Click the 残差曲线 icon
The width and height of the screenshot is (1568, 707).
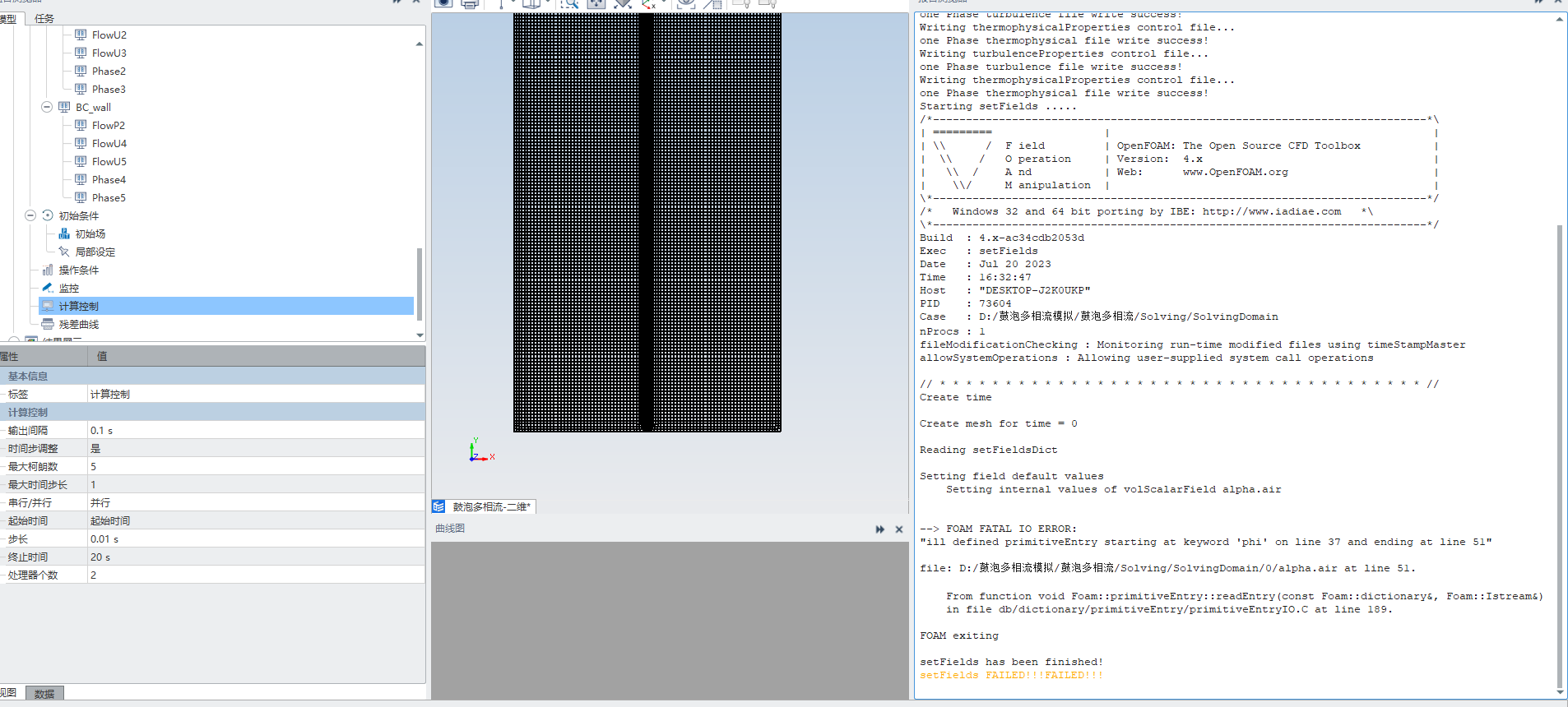(48, 324)
